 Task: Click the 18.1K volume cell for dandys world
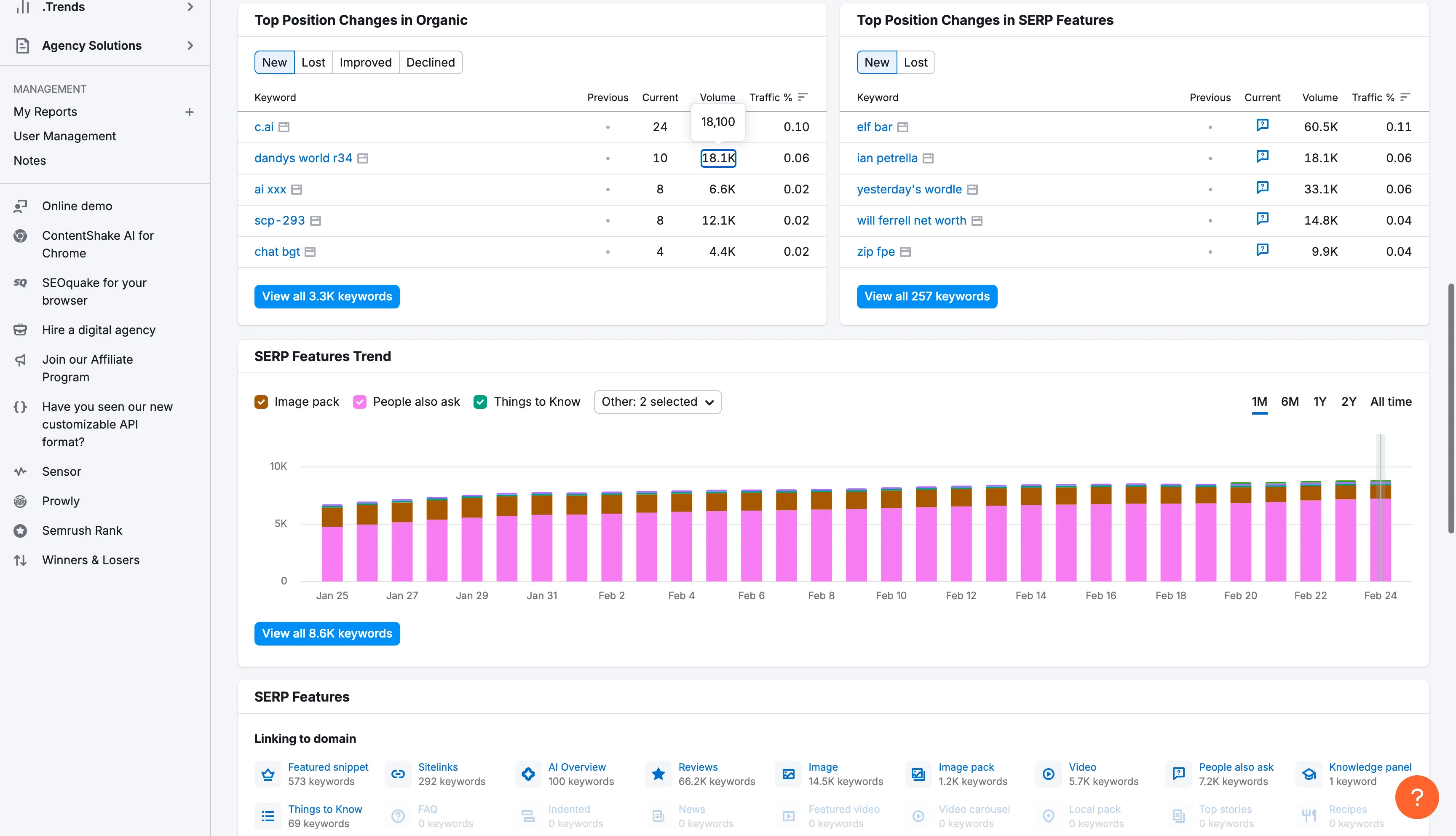coord(718,158)
